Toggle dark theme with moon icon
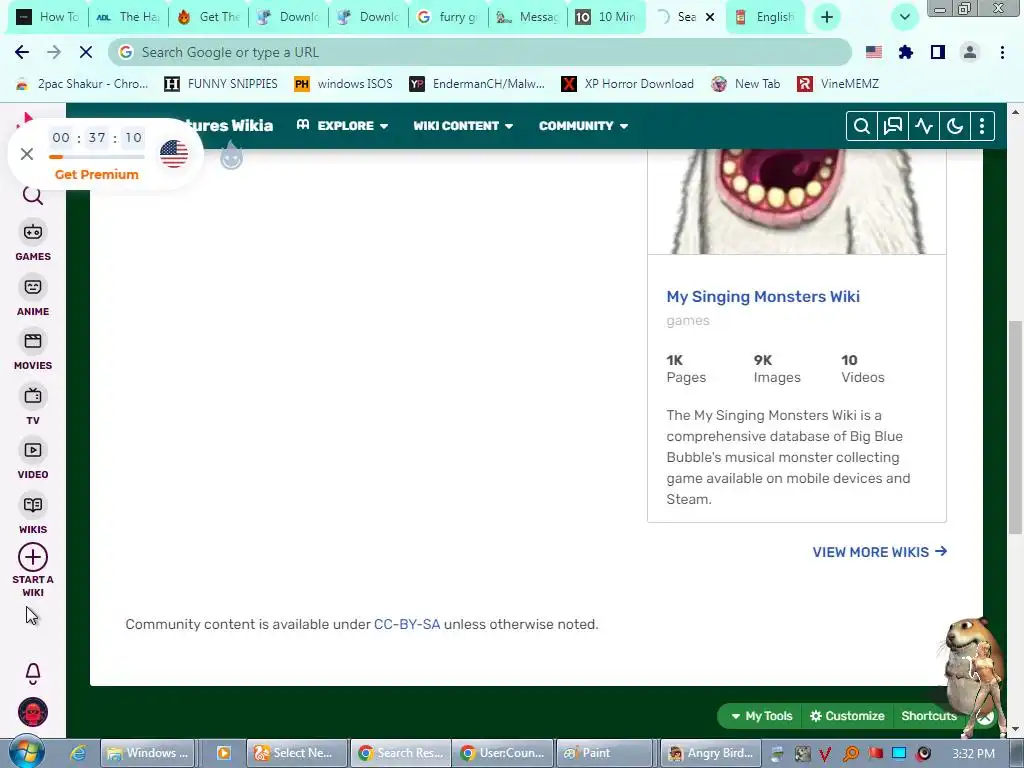Screen dimensions: 1024x768 pyautogui.click(x=954, y=126)
